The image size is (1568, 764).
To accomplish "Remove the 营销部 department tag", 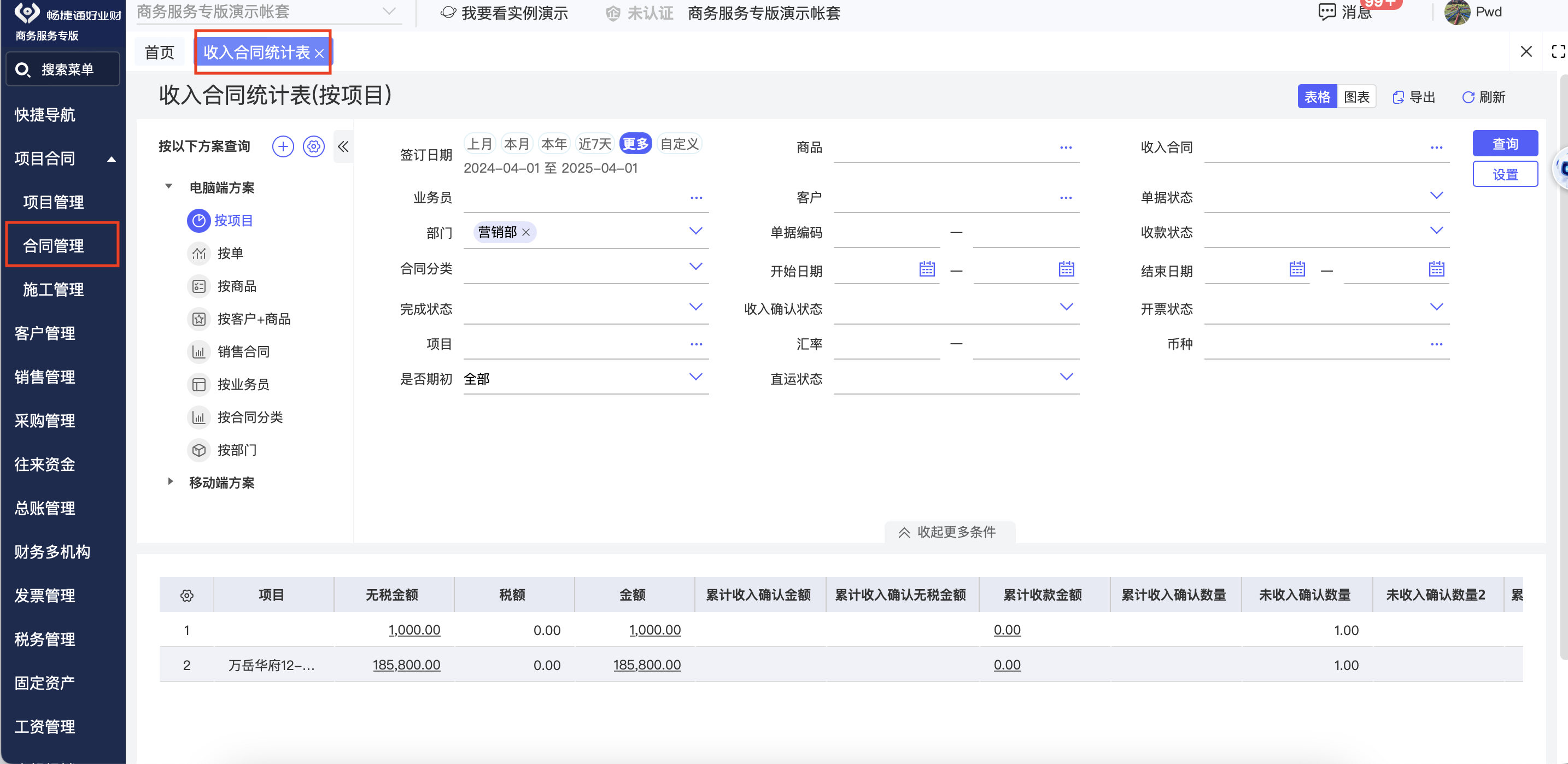I will tap(526, 232).
